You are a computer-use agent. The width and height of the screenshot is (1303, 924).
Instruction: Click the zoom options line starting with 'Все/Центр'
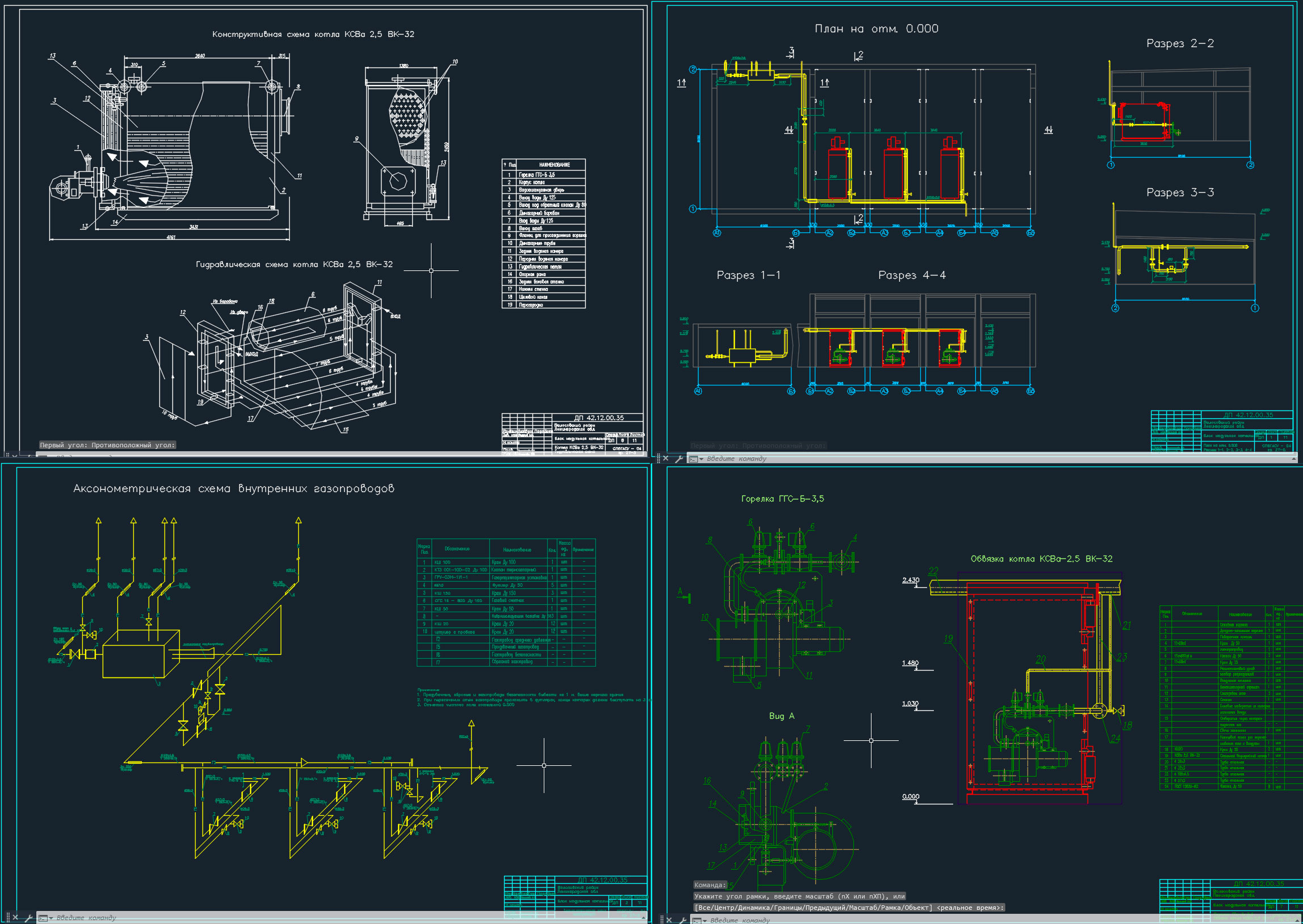849,908
